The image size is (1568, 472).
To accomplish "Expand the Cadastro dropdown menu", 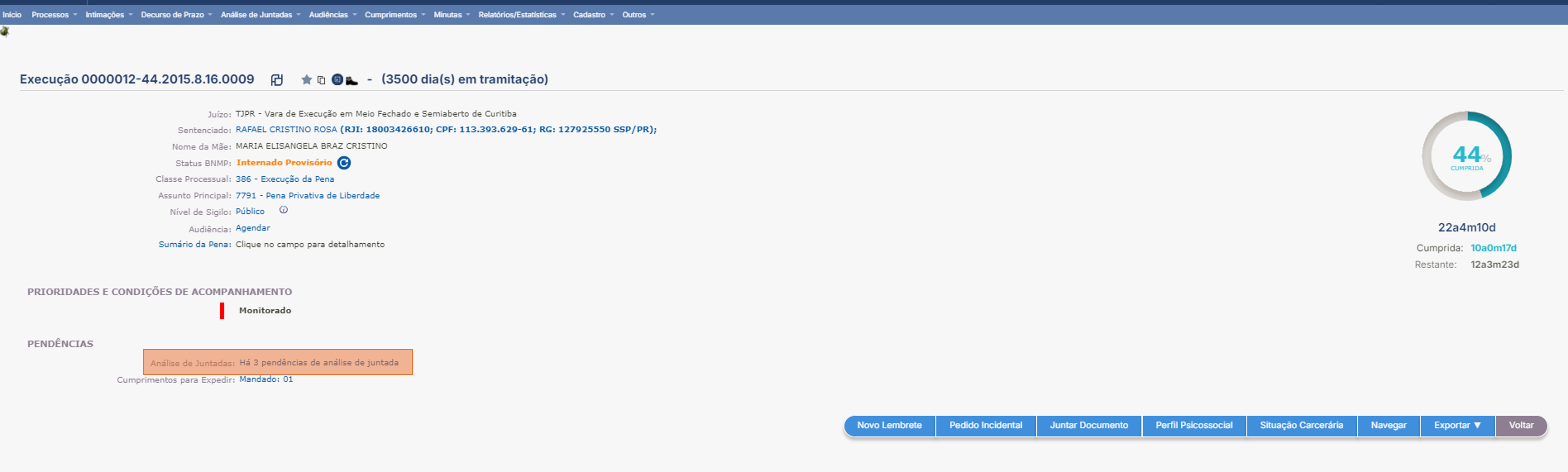I will click(593, 15).
